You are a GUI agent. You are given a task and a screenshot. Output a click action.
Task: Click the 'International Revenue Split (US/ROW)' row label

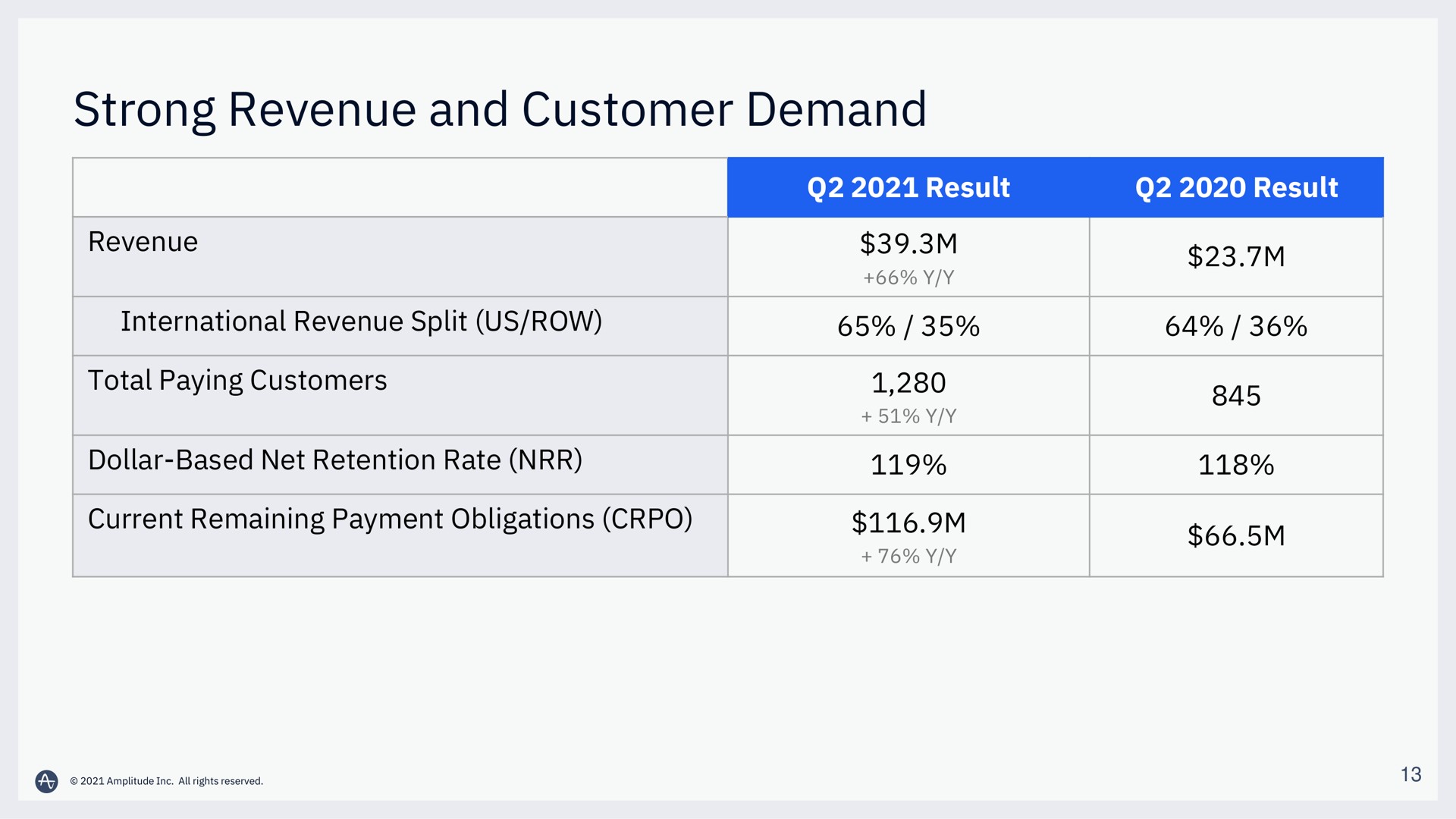(x=361, y=322)
